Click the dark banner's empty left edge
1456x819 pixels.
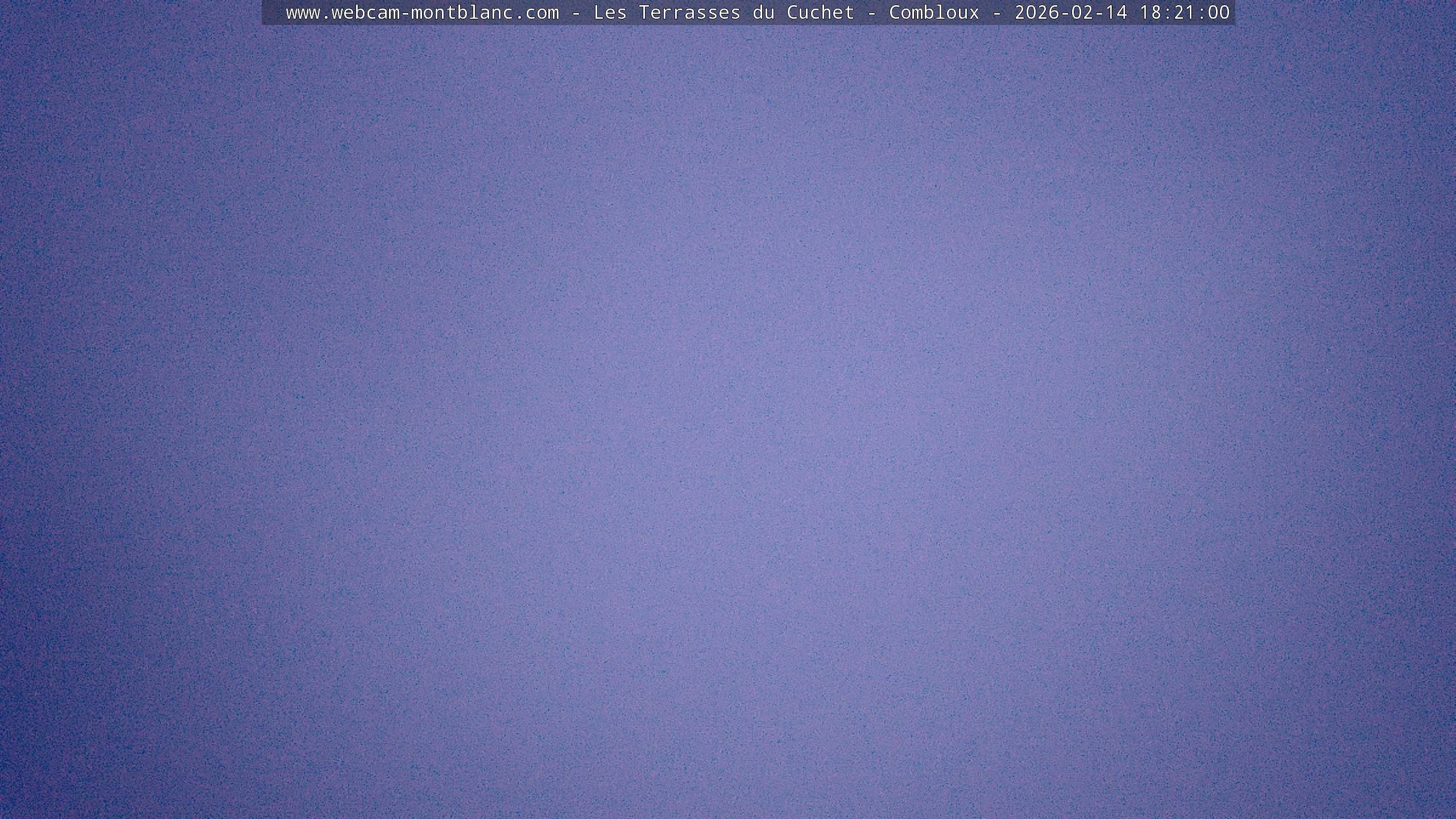pyautogui.click(x=272, y=13)
